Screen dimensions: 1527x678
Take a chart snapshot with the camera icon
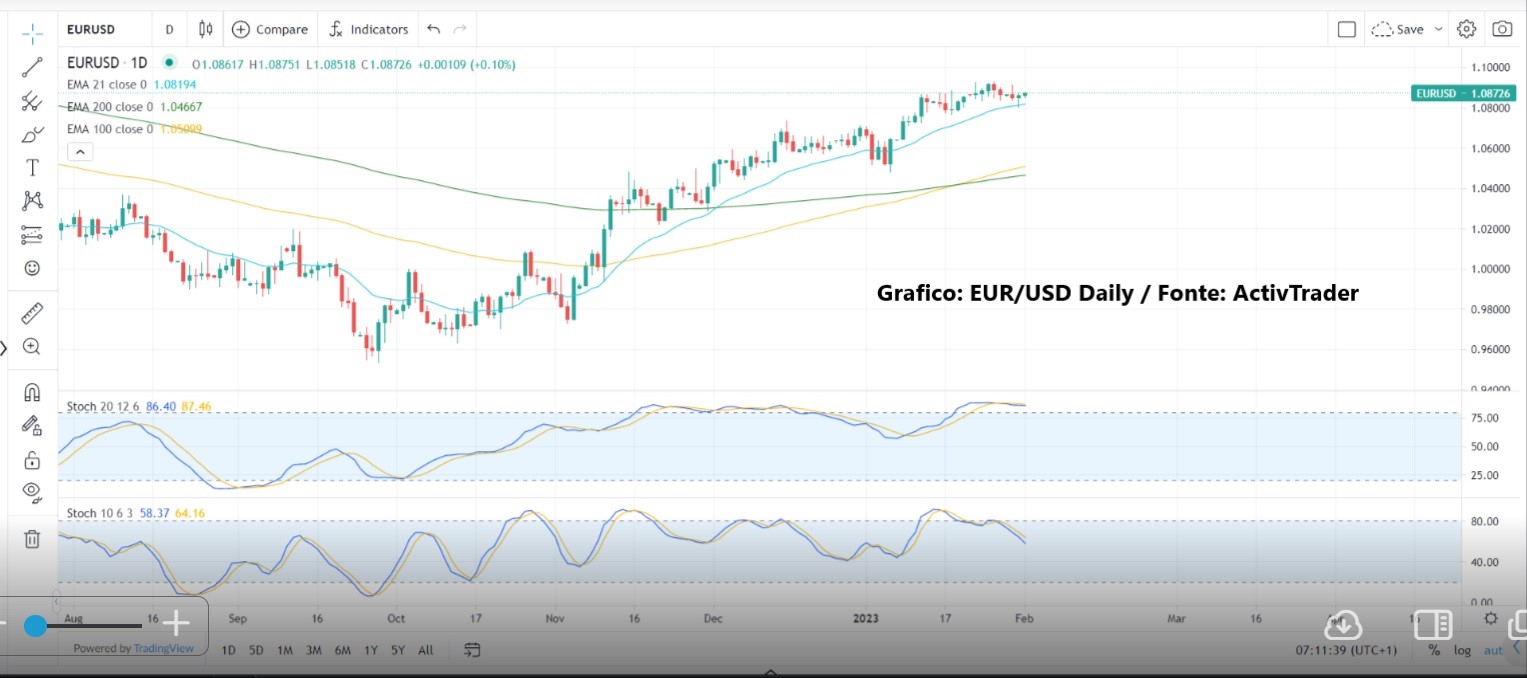point(1502,29)
